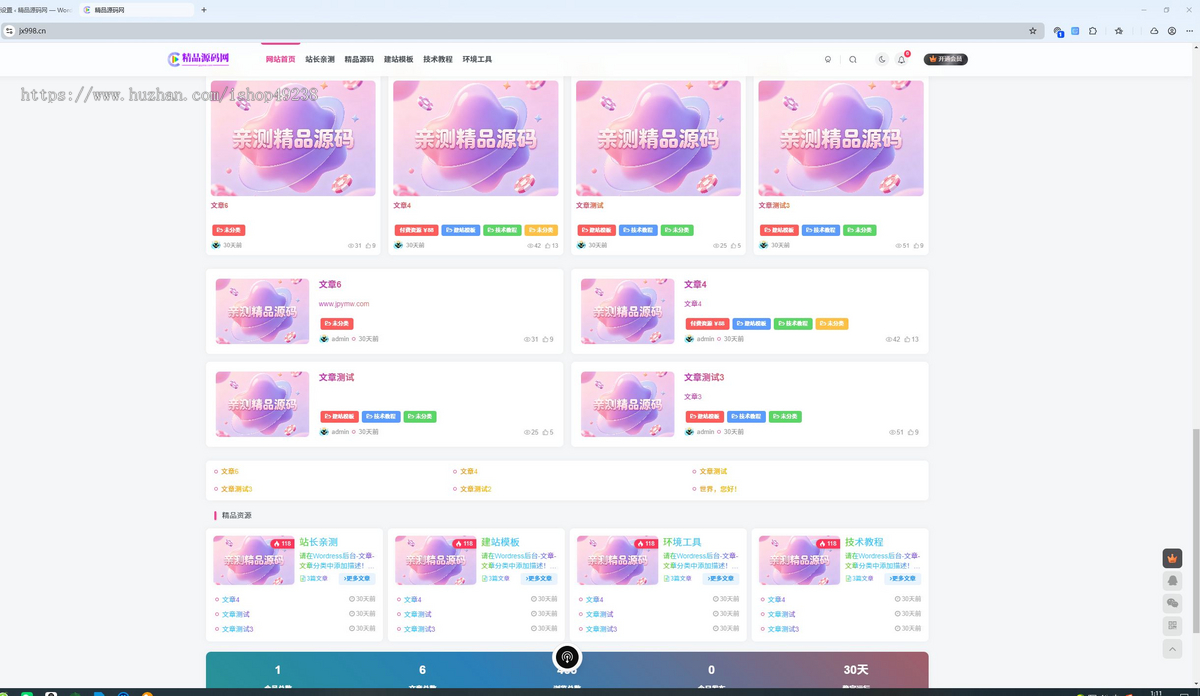This screenshot has height=696, width=1200.
Task: Open the 文章6 list card title with www.jpymw.com
Action: pyautogui.click(x=330, y=285)
